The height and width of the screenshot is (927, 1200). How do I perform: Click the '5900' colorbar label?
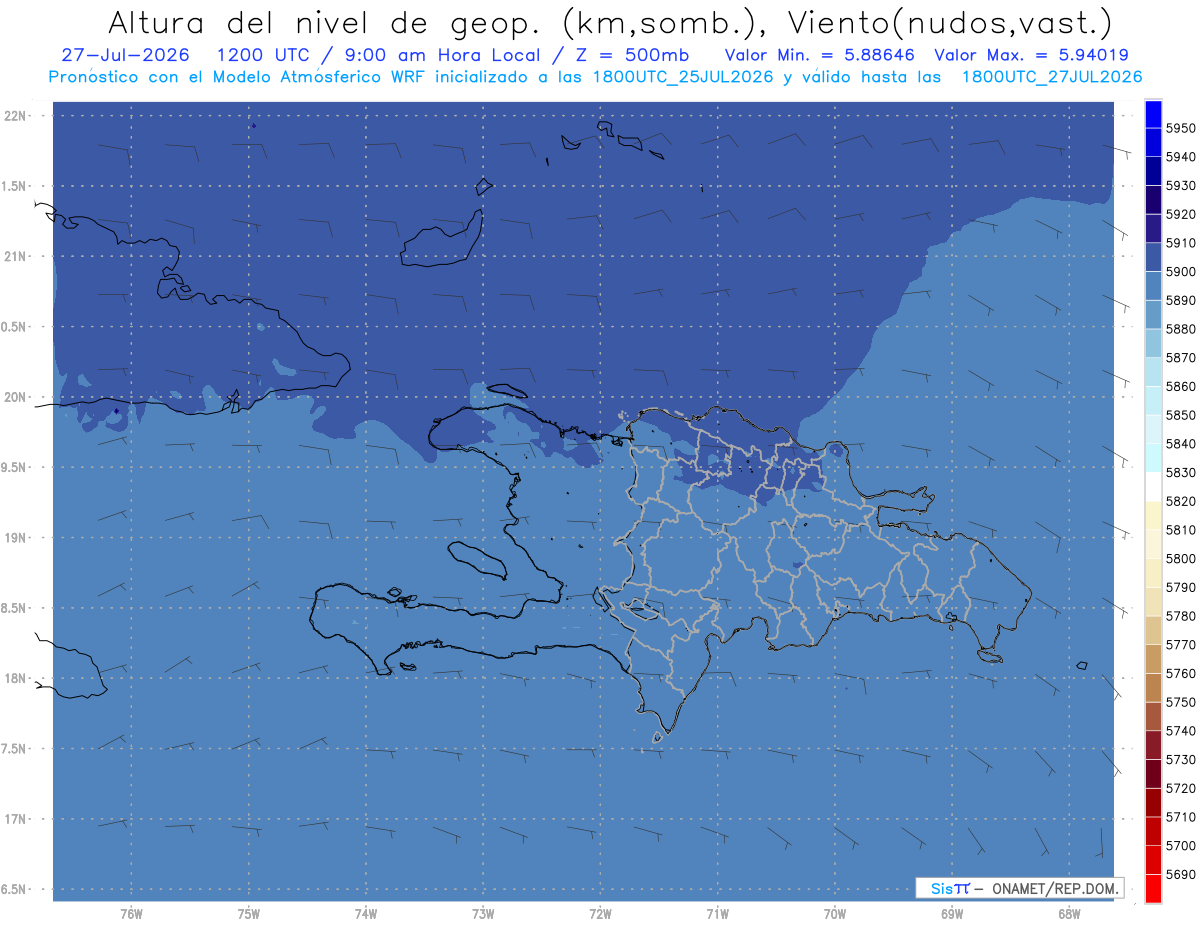1181,272
